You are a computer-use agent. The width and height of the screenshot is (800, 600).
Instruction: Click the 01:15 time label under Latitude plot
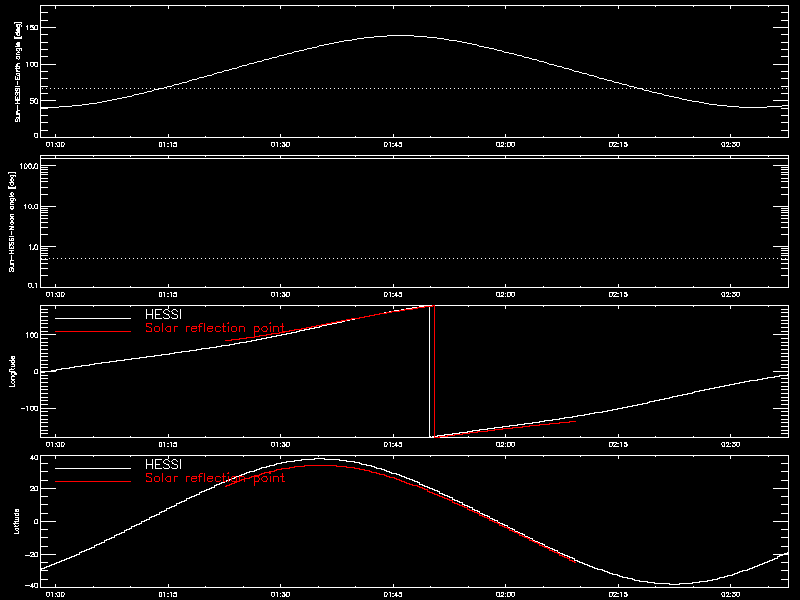pyautogui.click(x=167, y=594)
